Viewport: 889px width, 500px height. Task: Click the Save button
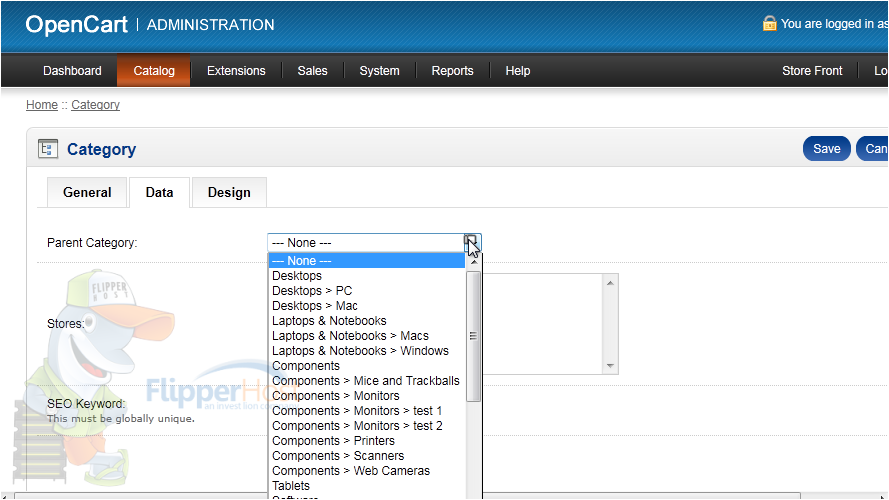pos(827,149)
